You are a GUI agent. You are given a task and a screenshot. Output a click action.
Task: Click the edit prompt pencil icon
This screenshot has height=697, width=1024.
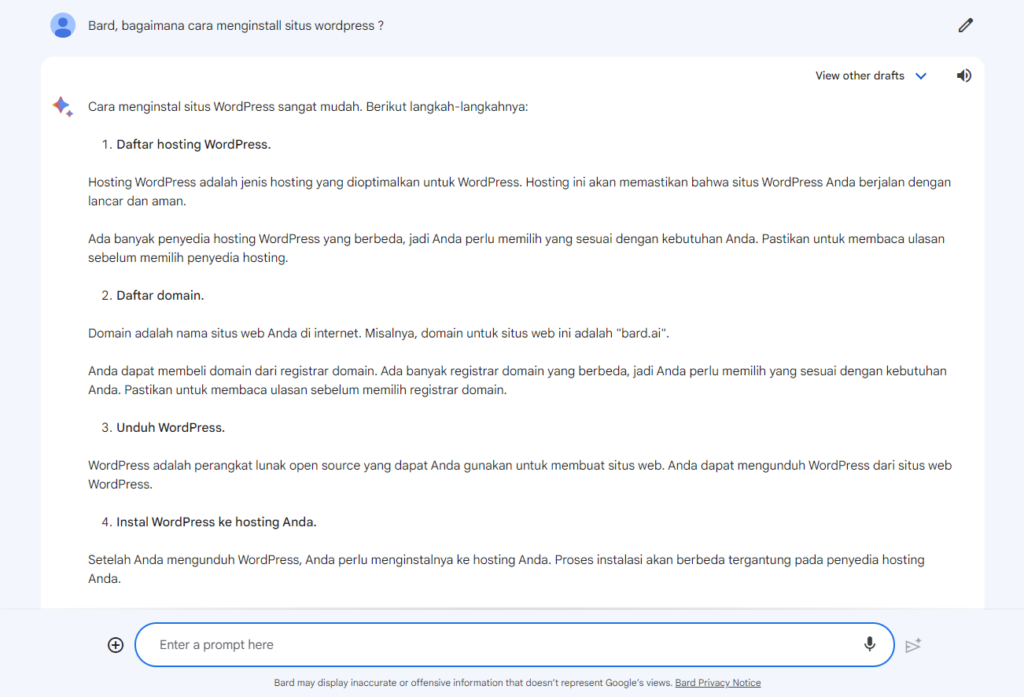(965, 25)
